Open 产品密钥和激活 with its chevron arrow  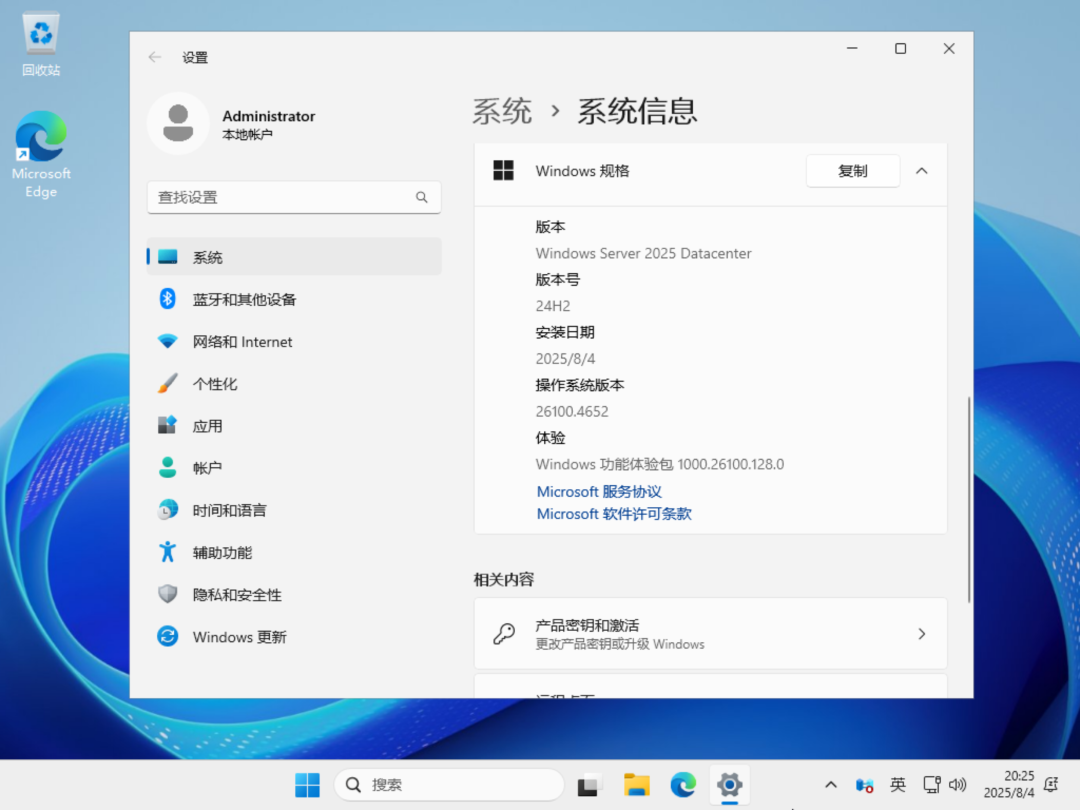pos(922,634)
